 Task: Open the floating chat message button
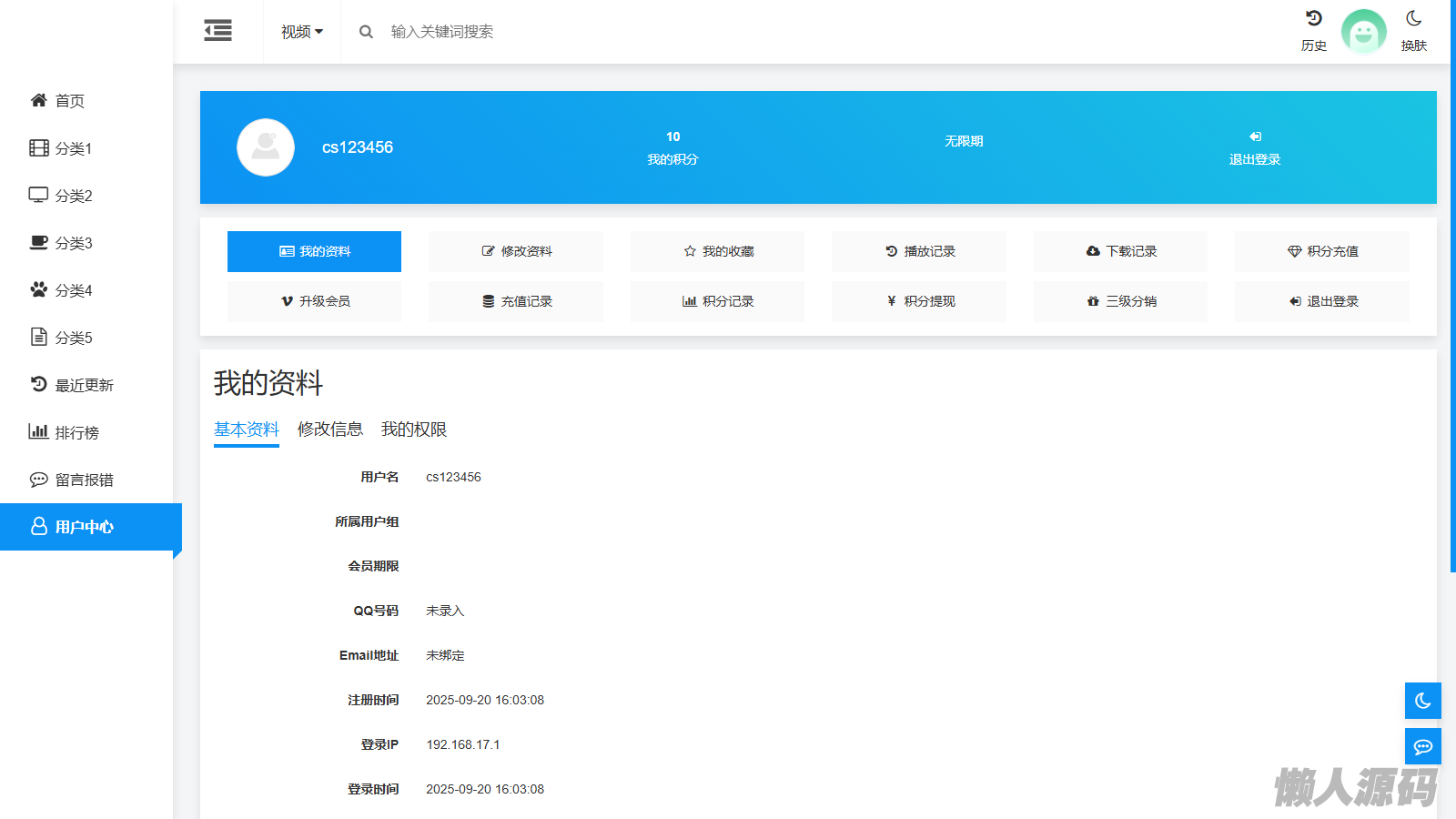(x=1422, y=746)
